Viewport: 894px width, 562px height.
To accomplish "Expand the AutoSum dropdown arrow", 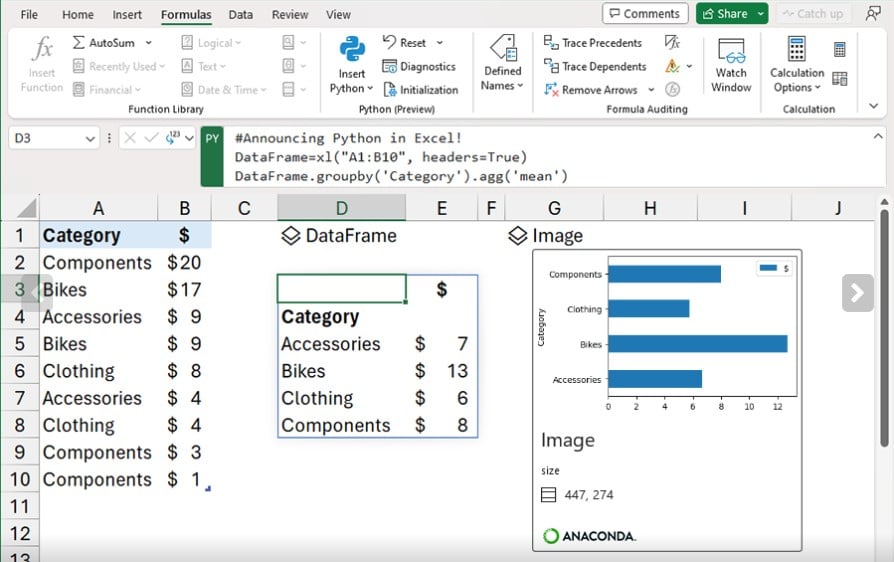I will pos(149,43).
